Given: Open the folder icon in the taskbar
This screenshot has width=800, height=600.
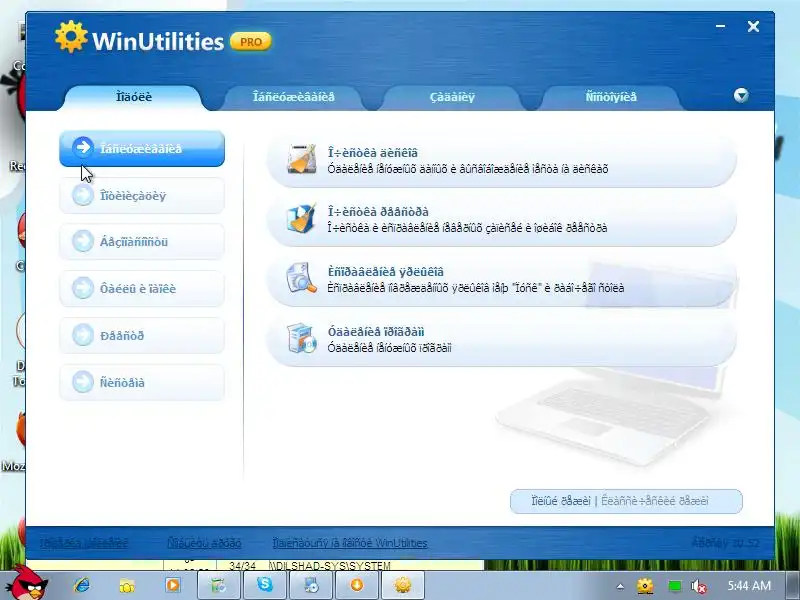Looking at the screenshot, I should [127, 586].
